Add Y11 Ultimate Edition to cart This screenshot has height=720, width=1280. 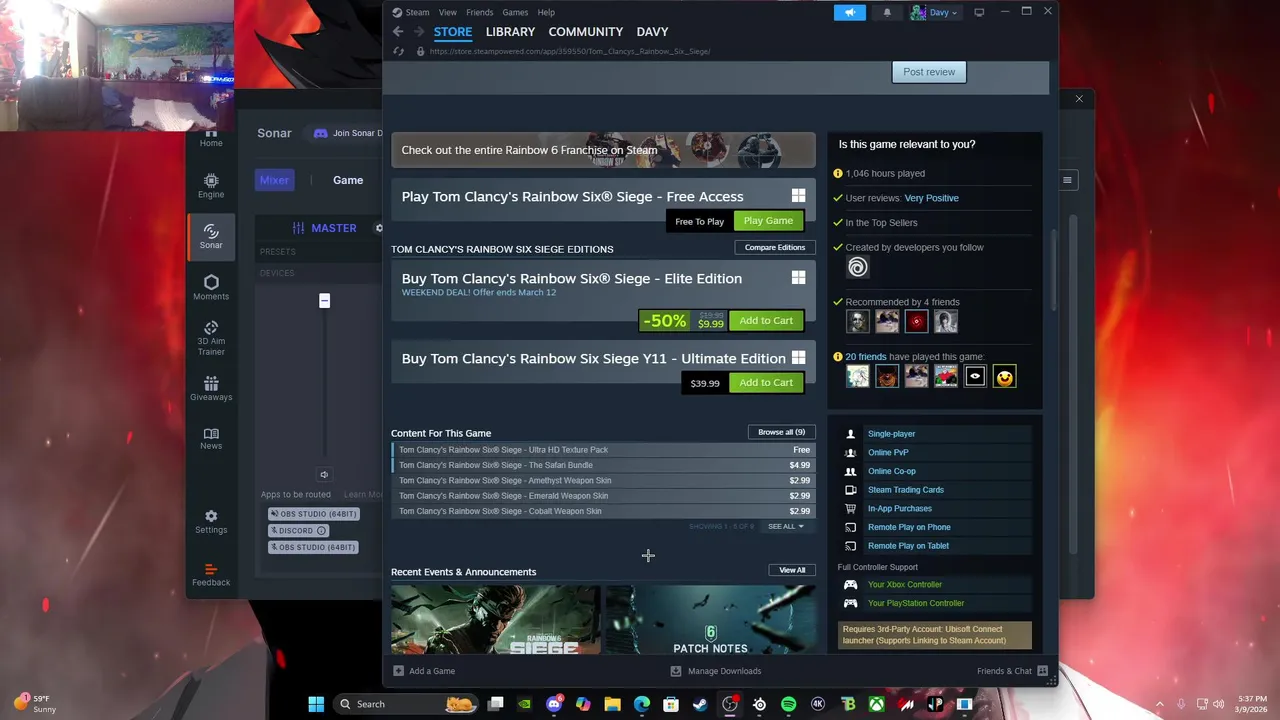(766, 383)
